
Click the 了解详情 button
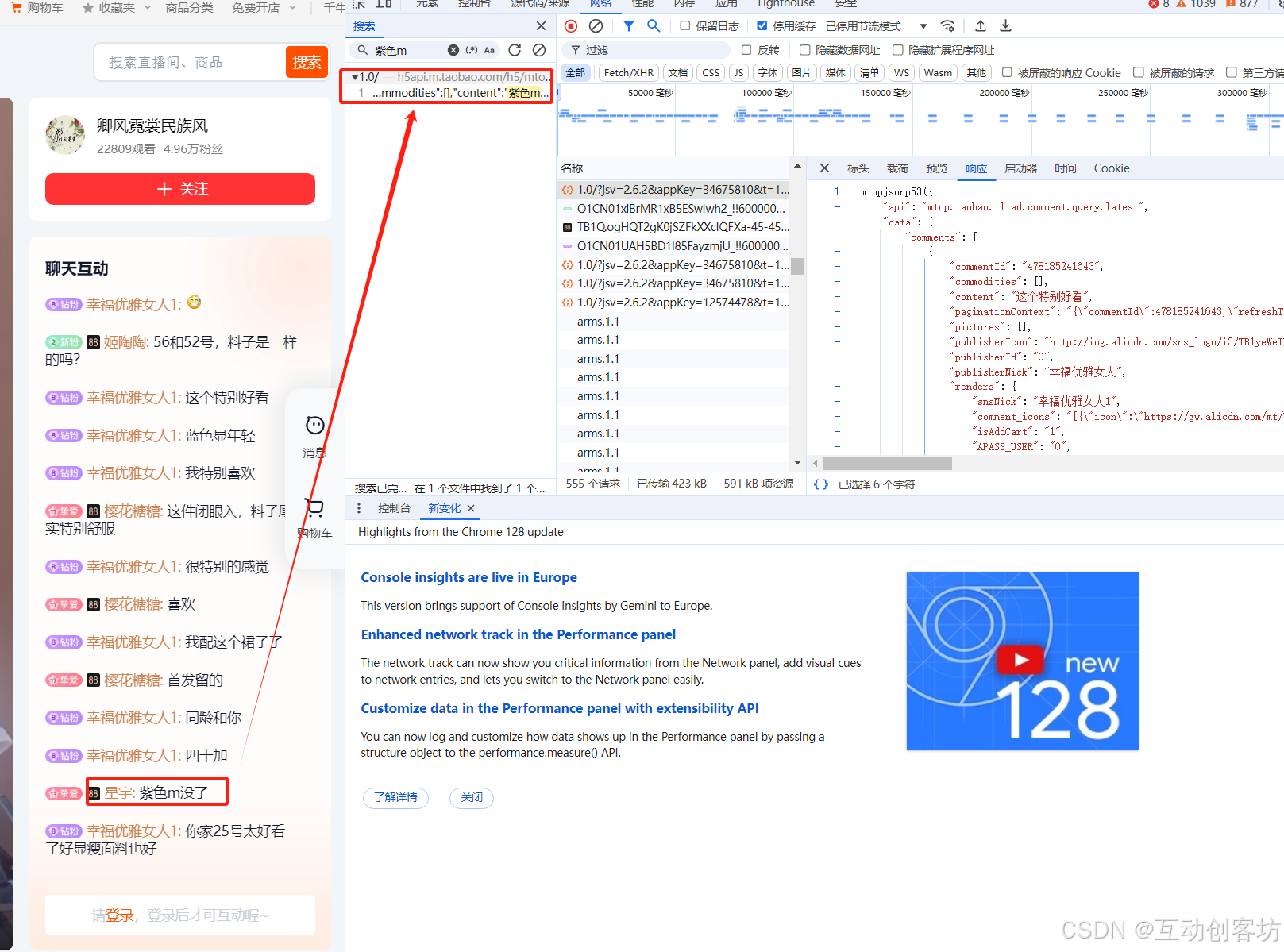click(x=395, y=797)
